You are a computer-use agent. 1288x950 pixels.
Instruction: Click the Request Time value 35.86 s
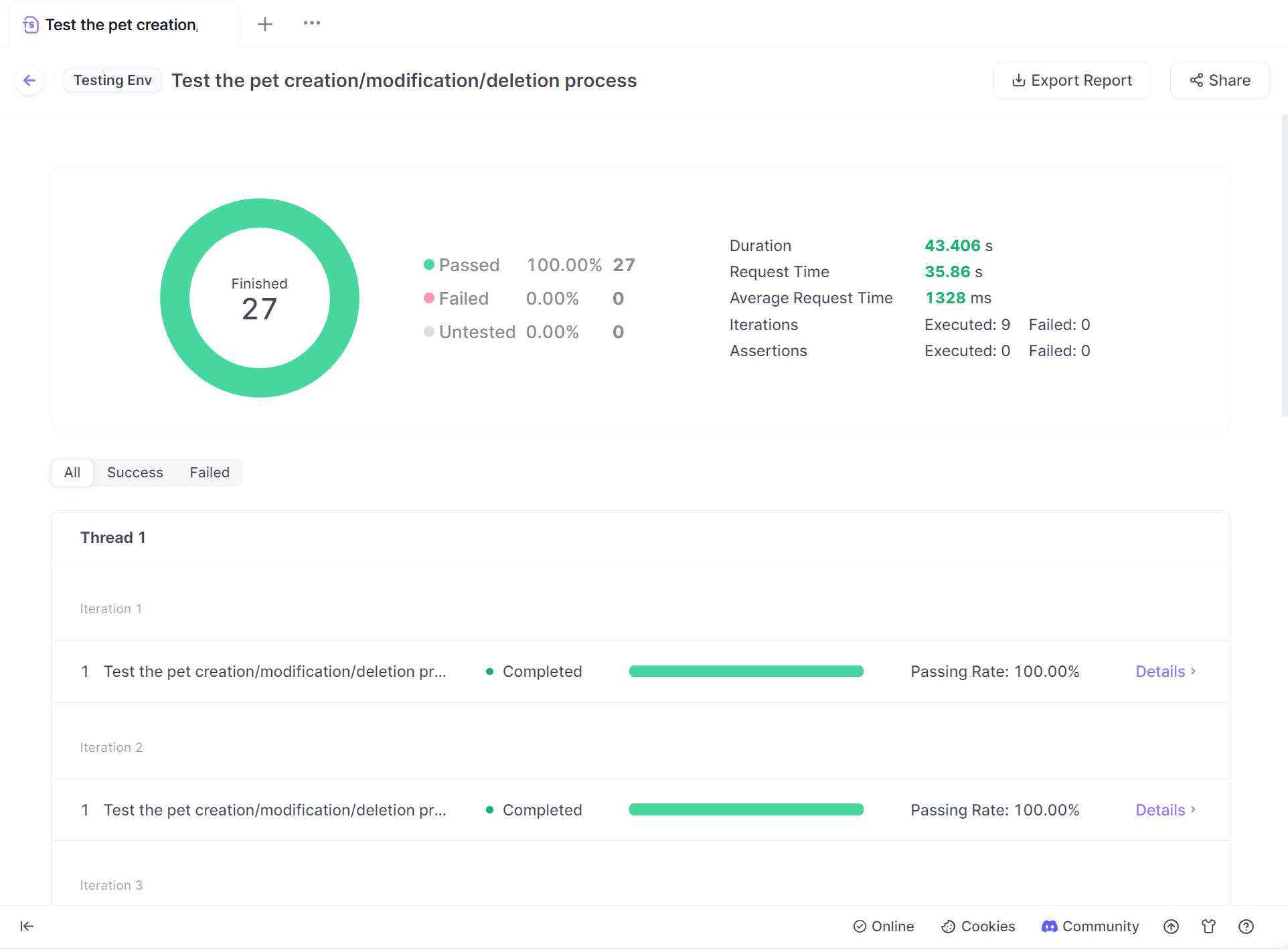coord(953,272)
